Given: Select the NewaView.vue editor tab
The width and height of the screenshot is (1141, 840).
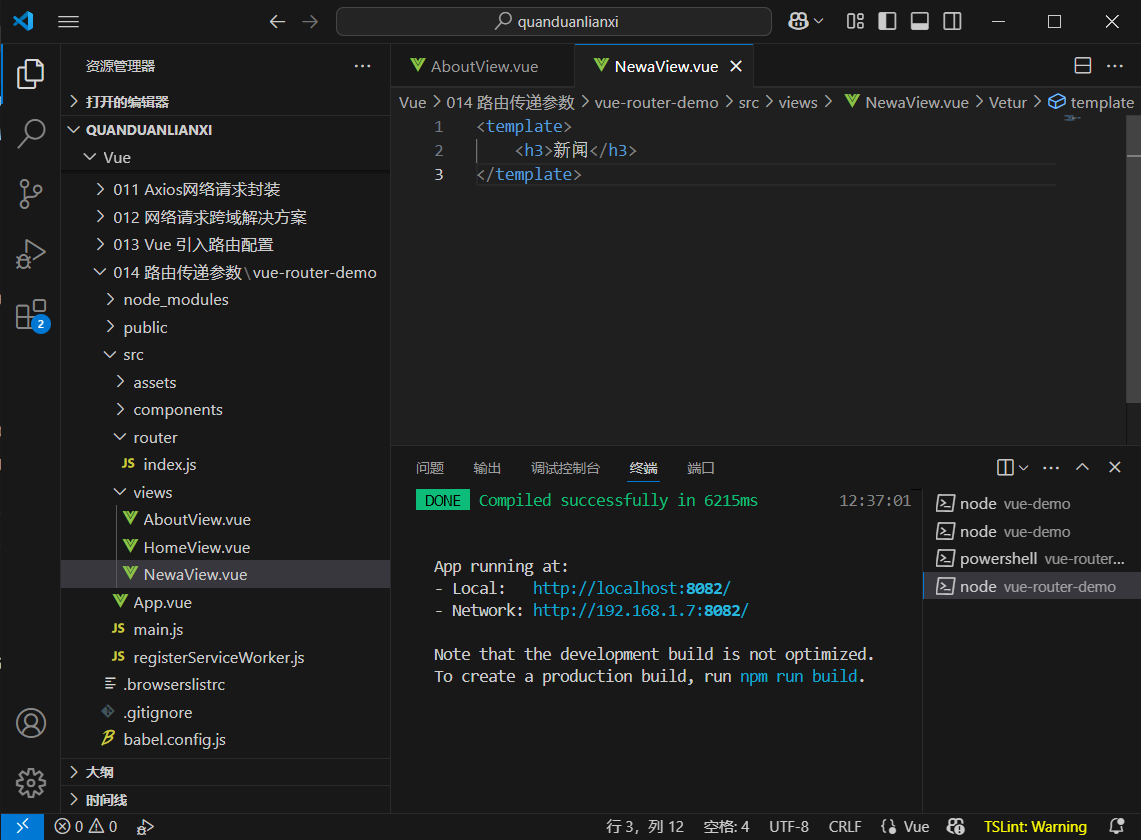Looking at the screenshot, I should 663,66.
